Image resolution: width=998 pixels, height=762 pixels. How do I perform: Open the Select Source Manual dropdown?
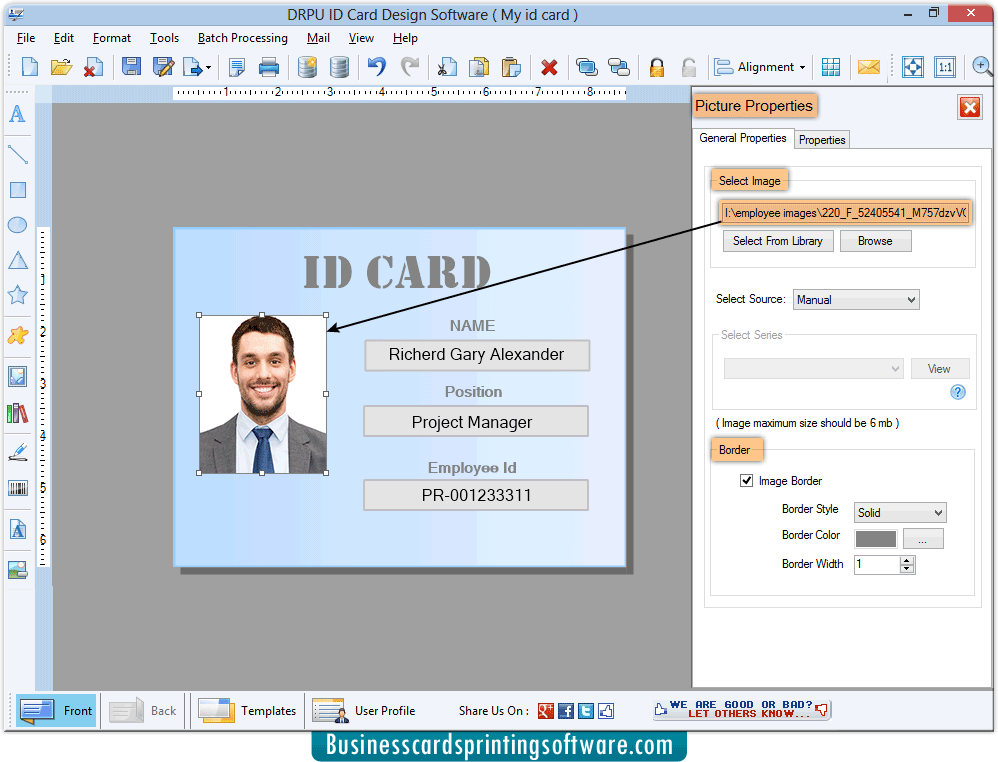(x=856, y=300)
